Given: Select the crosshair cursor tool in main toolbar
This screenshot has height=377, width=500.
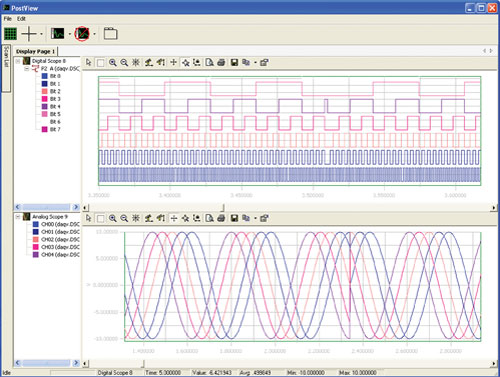Looking at the screenshot, I should [29, 34].
